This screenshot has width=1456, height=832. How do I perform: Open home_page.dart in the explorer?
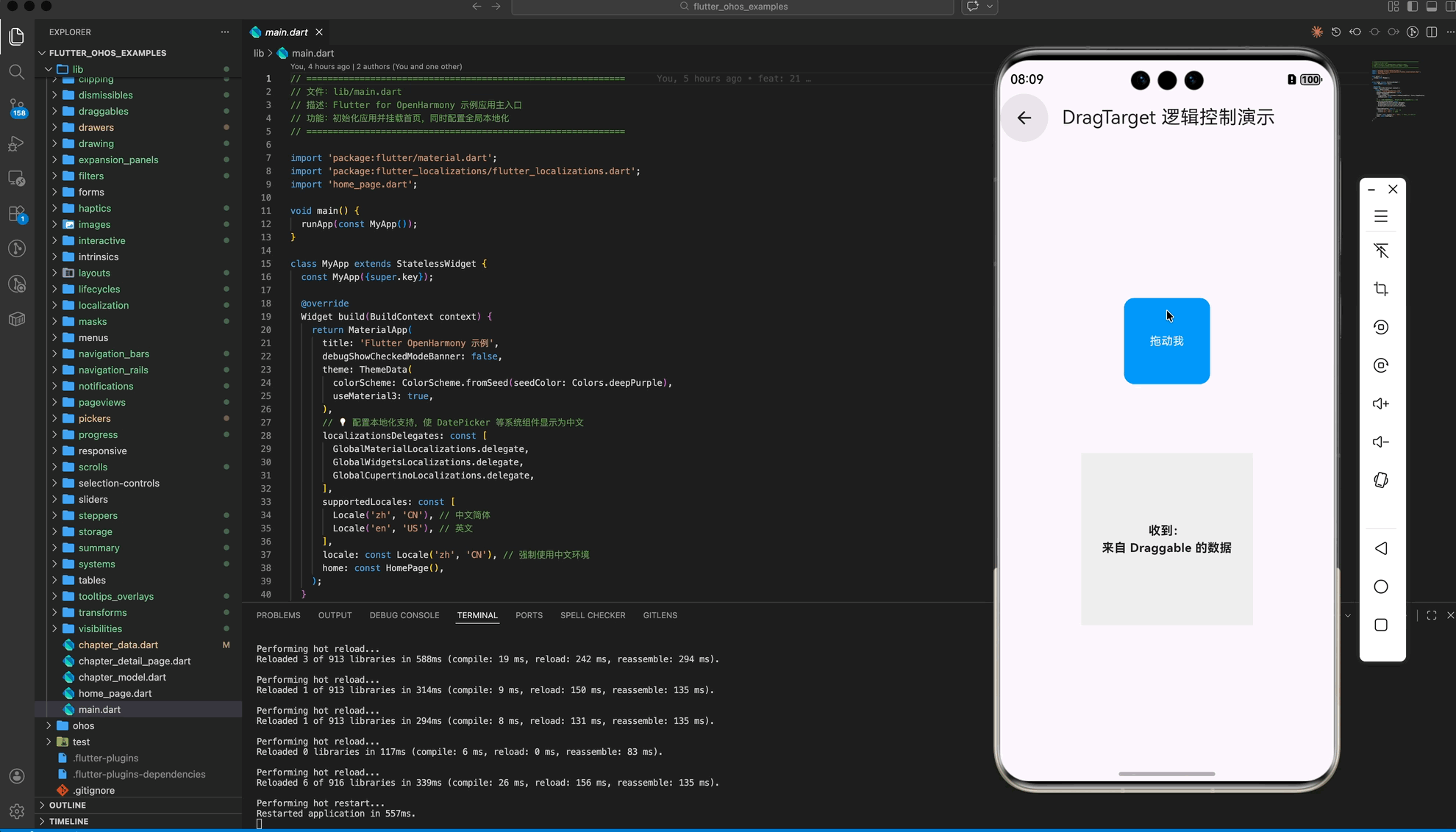(x=115, y=693)
